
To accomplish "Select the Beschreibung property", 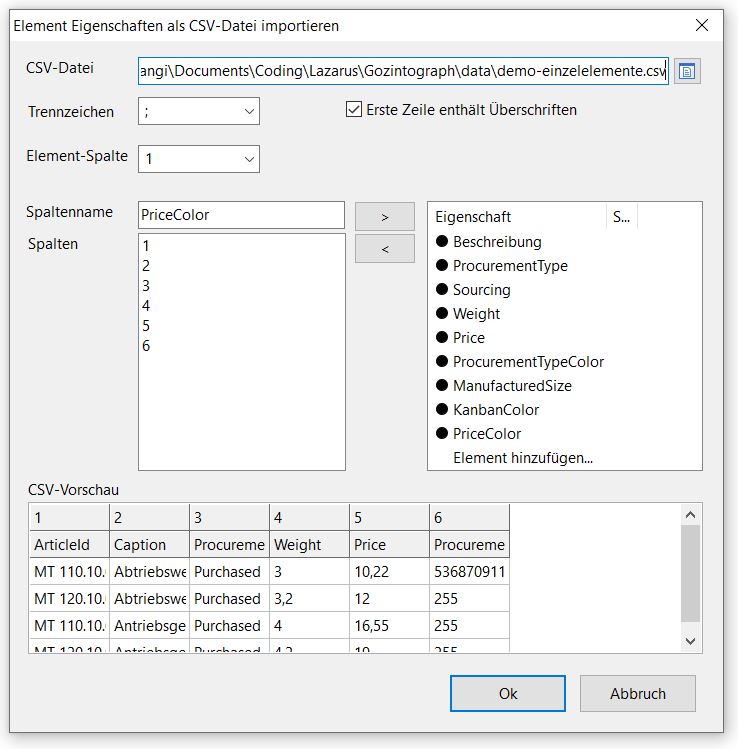I will coord(497,242).
